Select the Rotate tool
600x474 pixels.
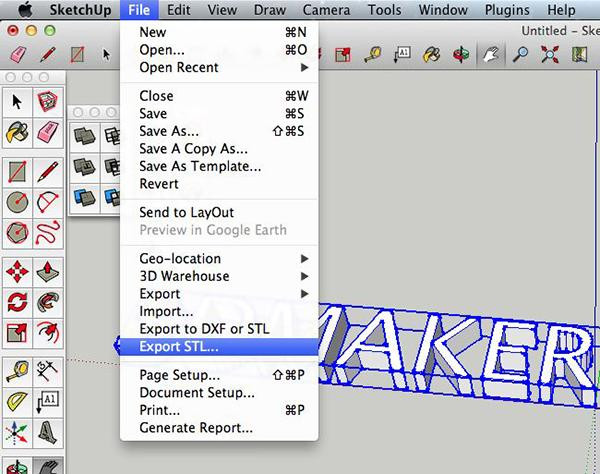click(17, 302)
